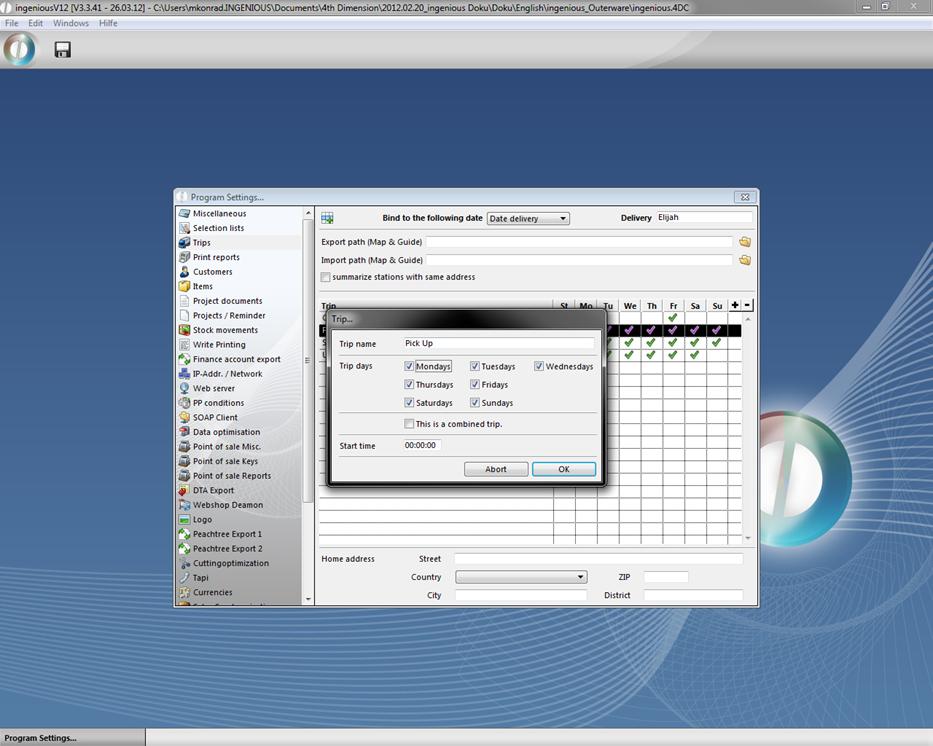Image resolution: width=933 pixels, height=746 pixels.
Task: Open folder browser for Export path
Action: (x=744, y=242)
